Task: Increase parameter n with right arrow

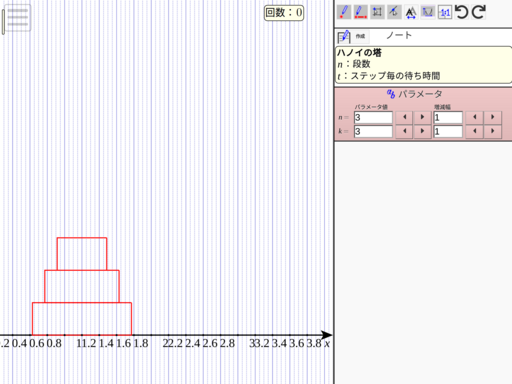Action: [x=422, y=117]
